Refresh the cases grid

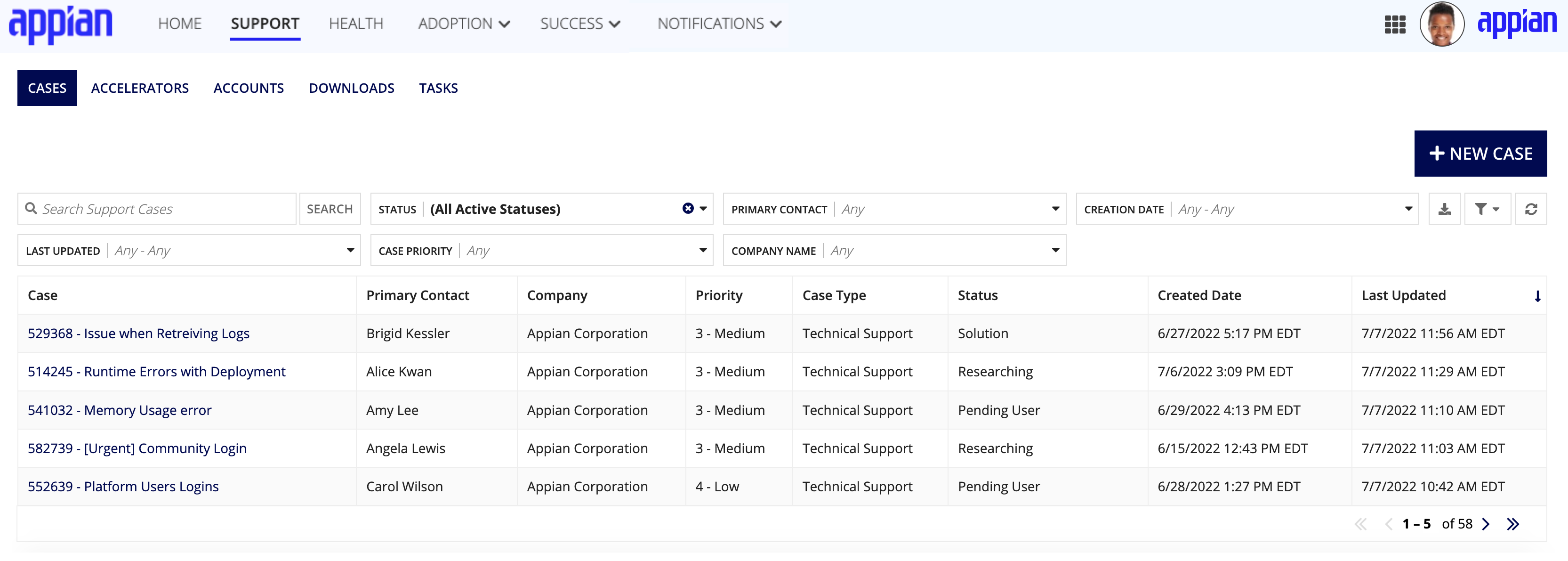pos(1530,209)
